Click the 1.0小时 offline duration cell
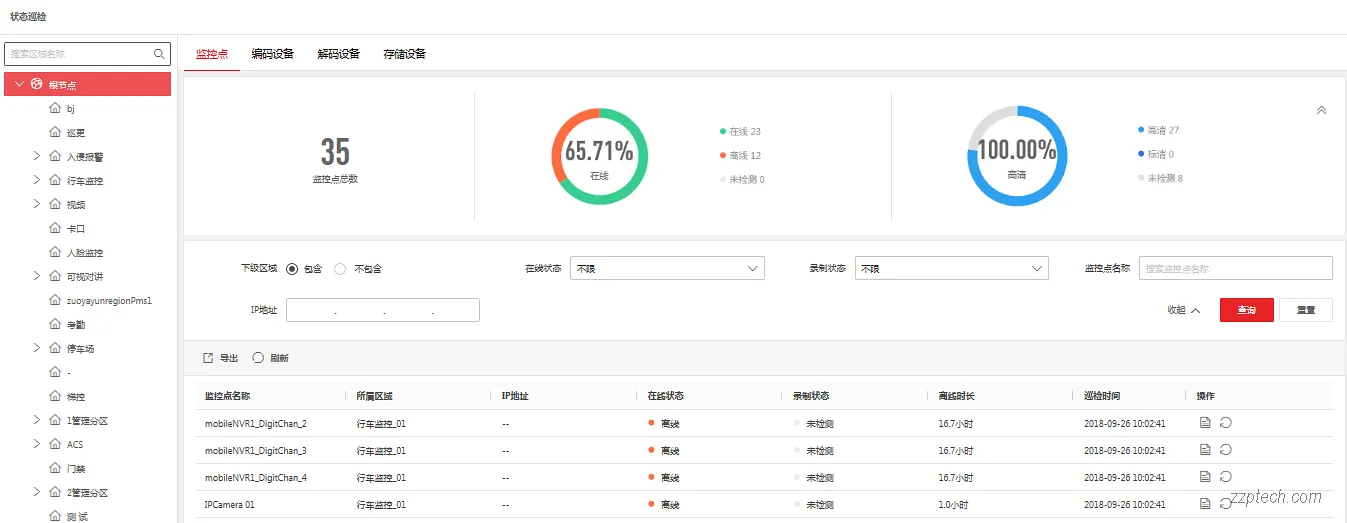 (x=955, y=505)
